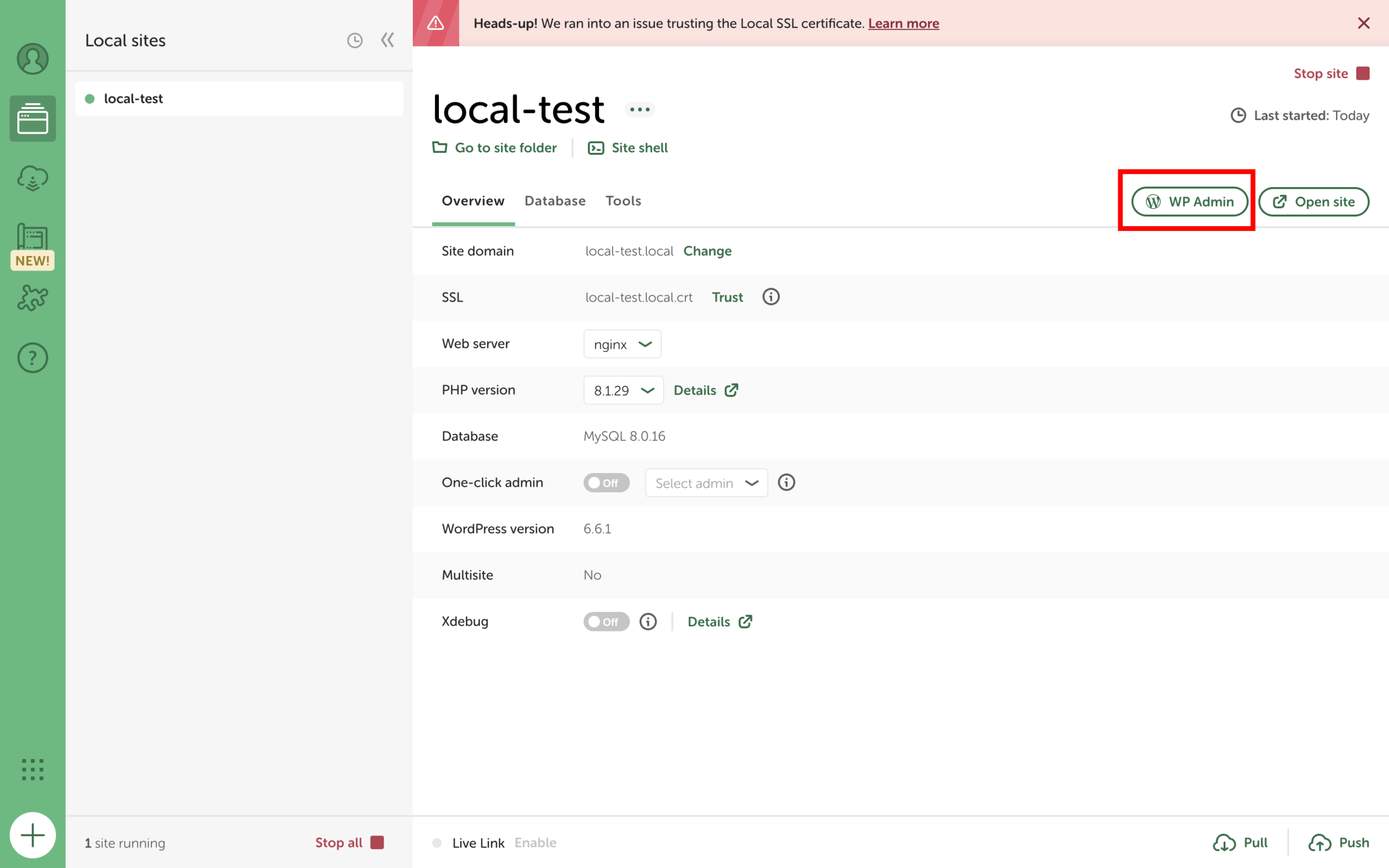Viewport: 1389px width, 868px height.
Task: Click Enable next to Live Link
Action: click(535, 842)
